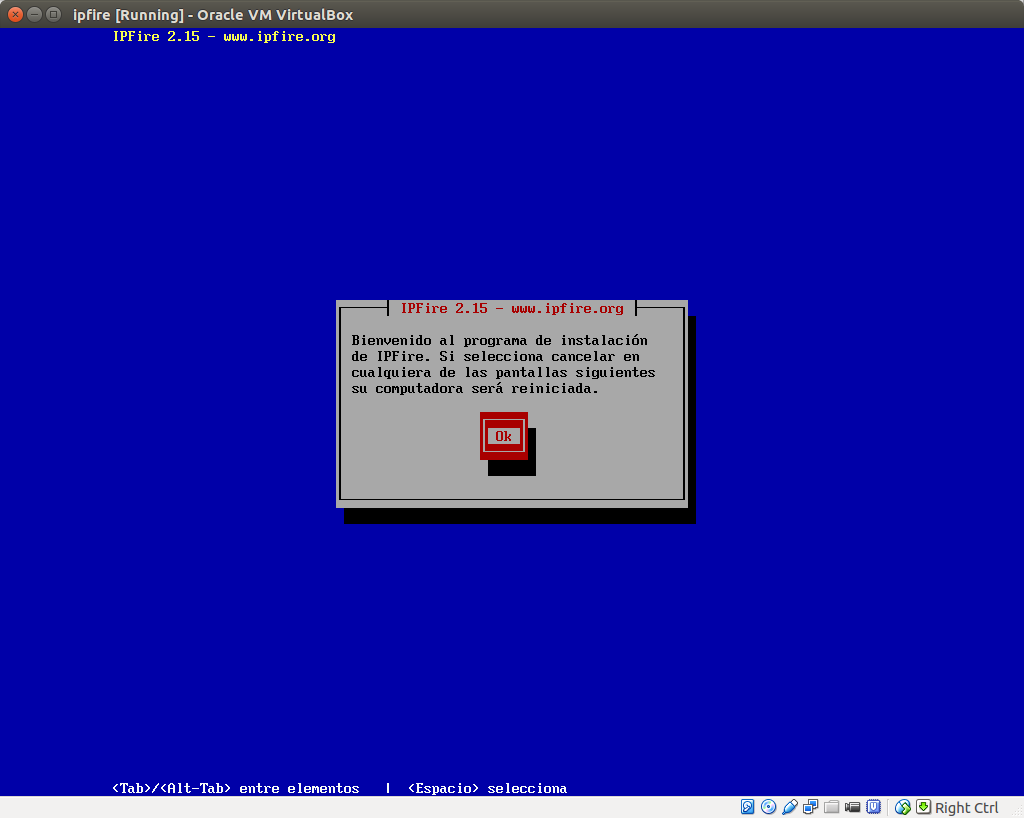Click the IPFire 2.15 banner at top of screen

pyautogui.click(x=224, y=36)
